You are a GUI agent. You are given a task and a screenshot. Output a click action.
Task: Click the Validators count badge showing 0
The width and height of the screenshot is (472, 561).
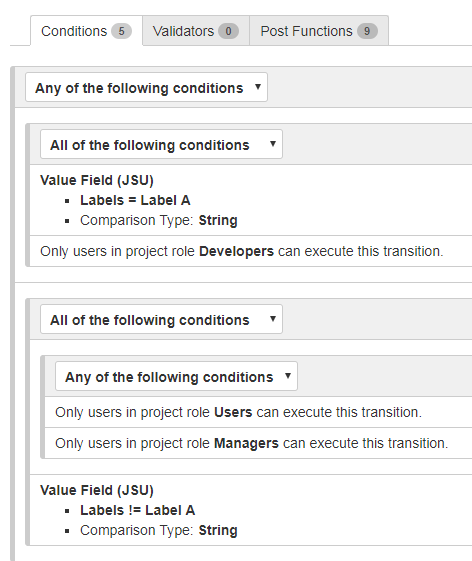pyautogui.click(x=228, y=31)
